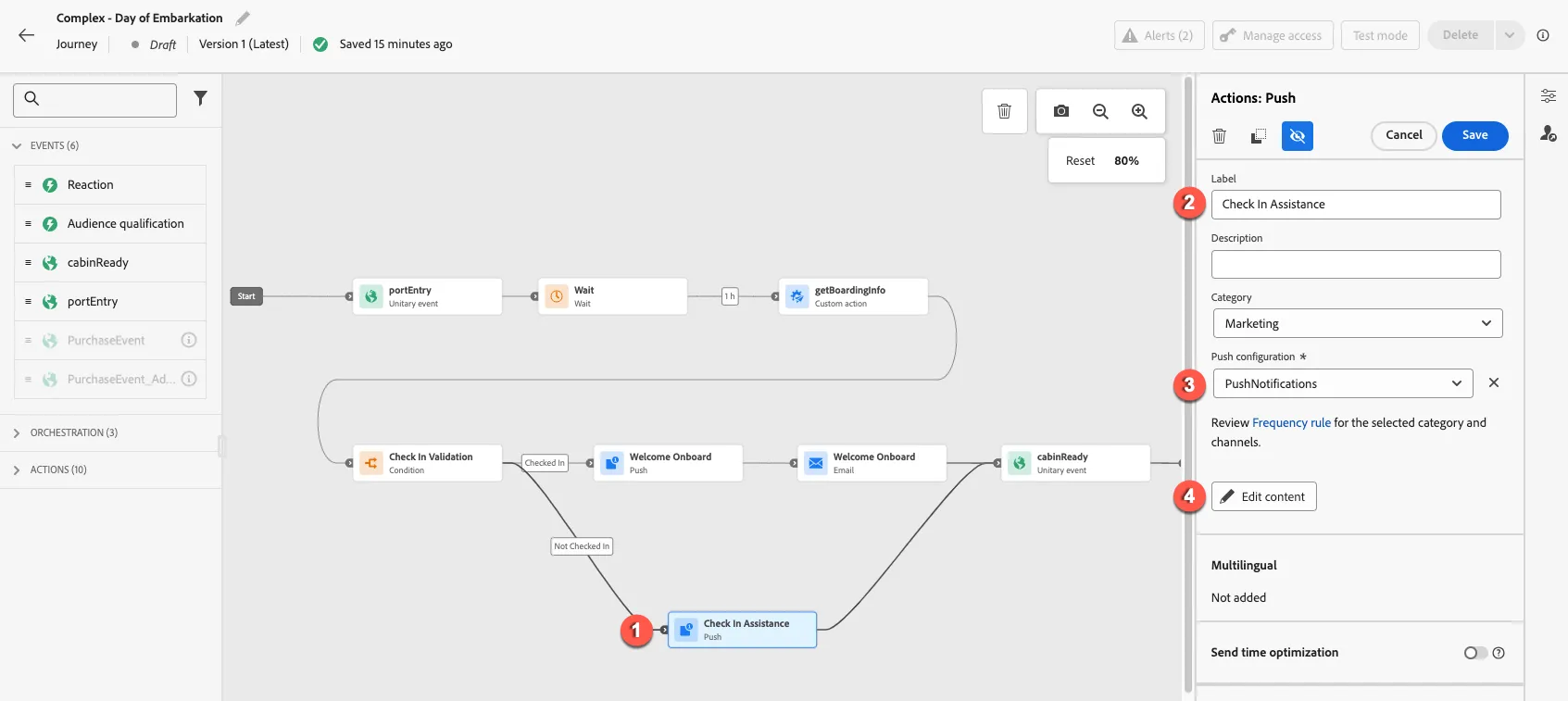Click the search field in the left palette

tap(94, 100)
